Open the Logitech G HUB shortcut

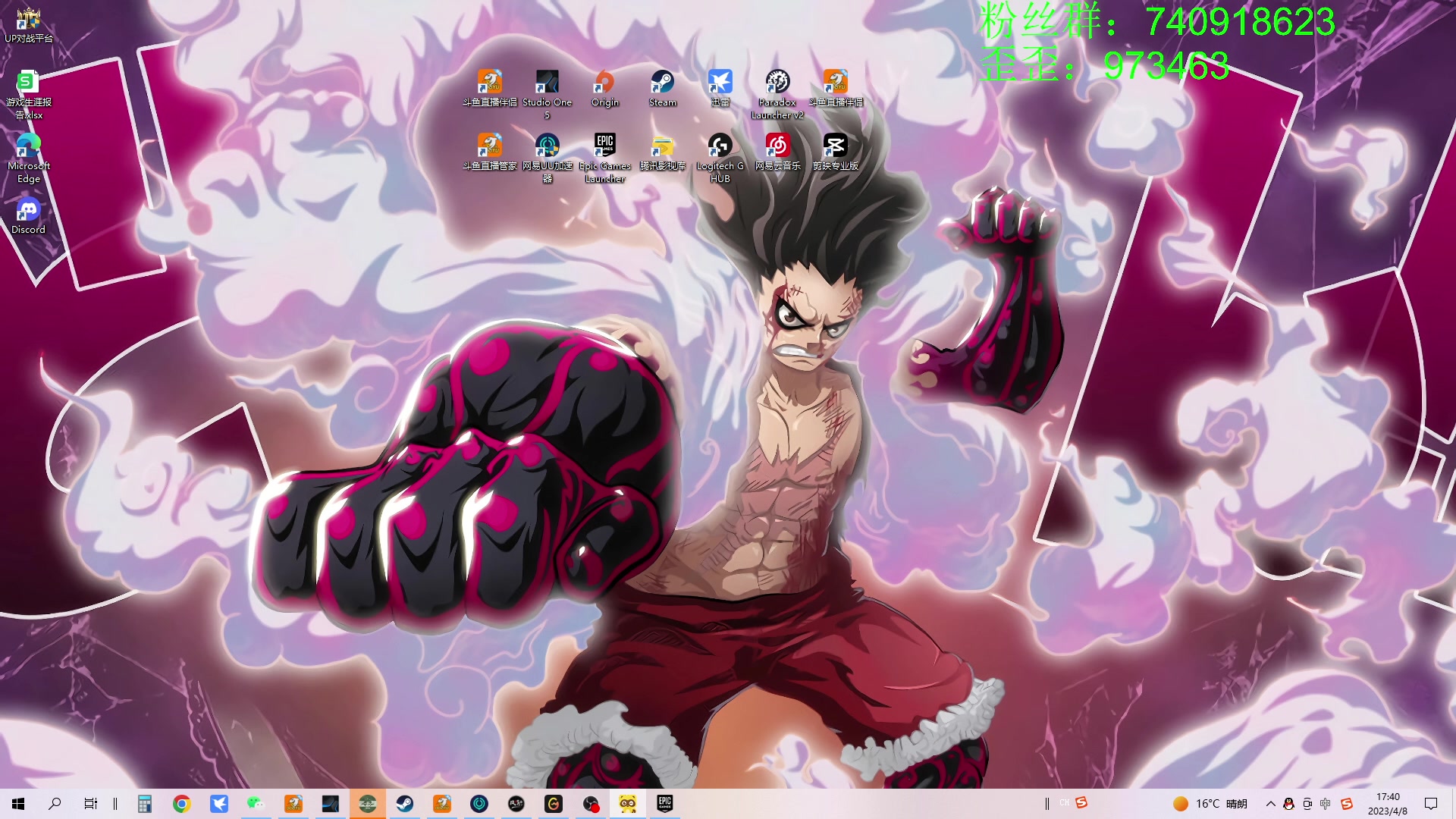720,158
